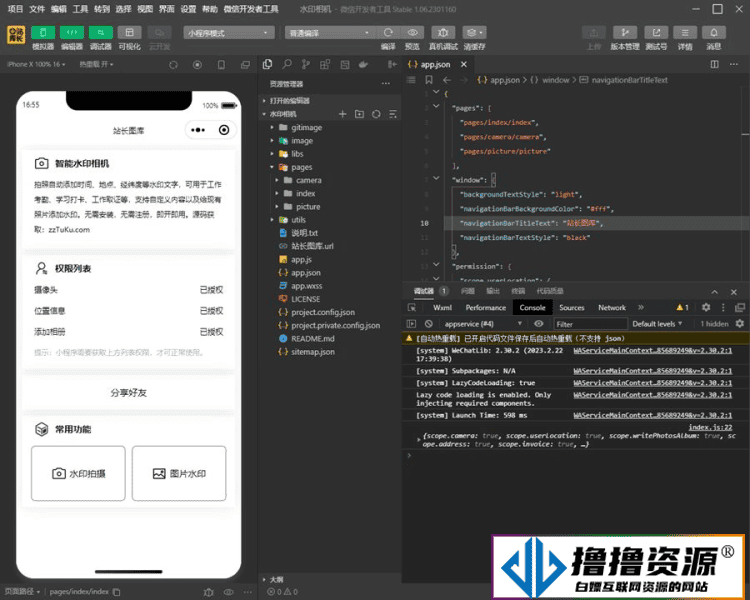
Task: Open the 设置 menu
Action: pyautogui.click(x=188, y=9)
